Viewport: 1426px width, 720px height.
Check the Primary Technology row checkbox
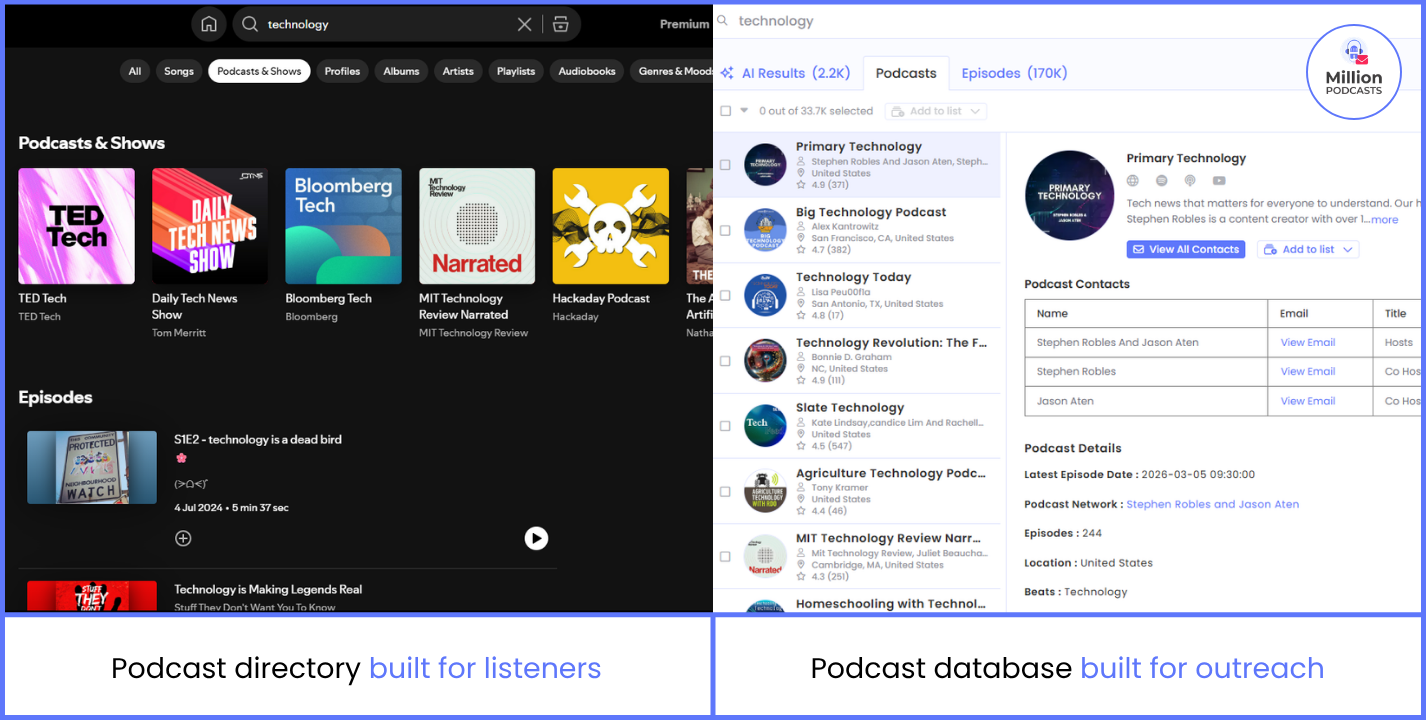tap(725, 165)
